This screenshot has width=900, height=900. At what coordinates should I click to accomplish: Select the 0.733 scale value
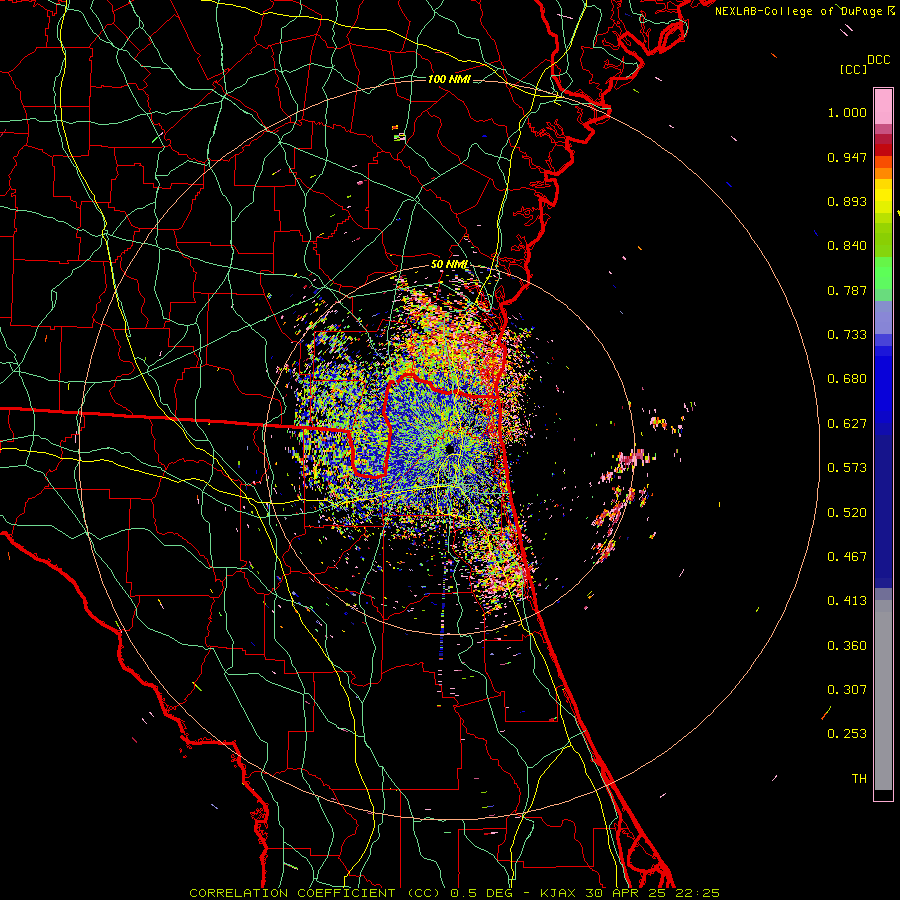tap(847, 335)
